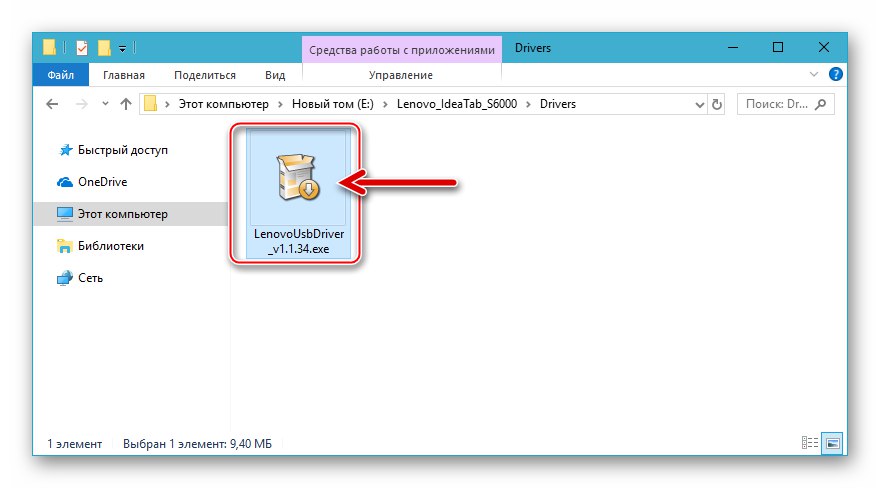
Task: Select Сеть in the navigation pane
Action: [x=90, y=278]
